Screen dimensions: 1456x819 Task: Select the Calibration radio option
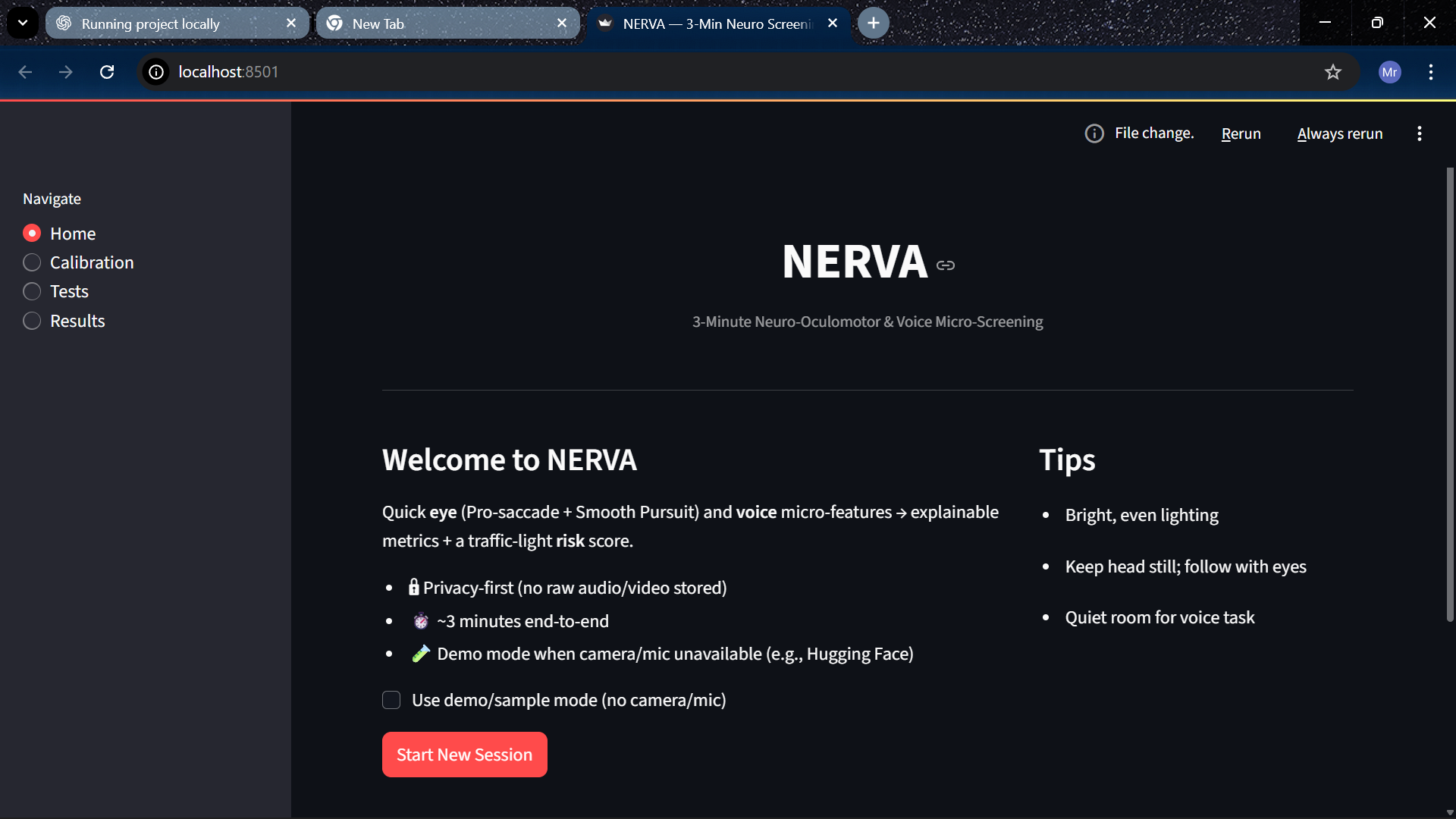point(32,262)
